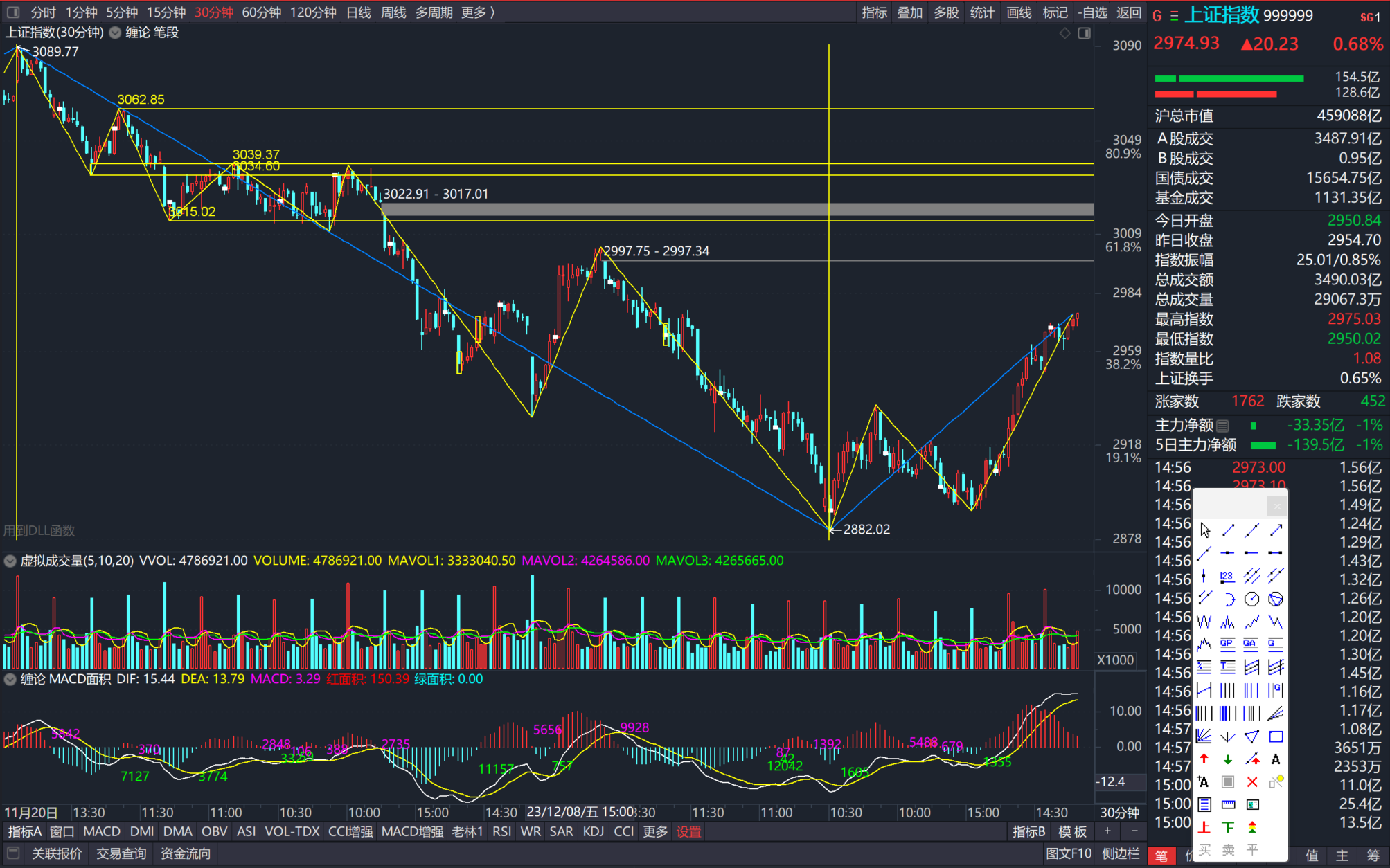Image resolution: width=1390 pixels, height=868 pixels.
Task: Toggle 指标A indicator group
Action: (25, 831)
